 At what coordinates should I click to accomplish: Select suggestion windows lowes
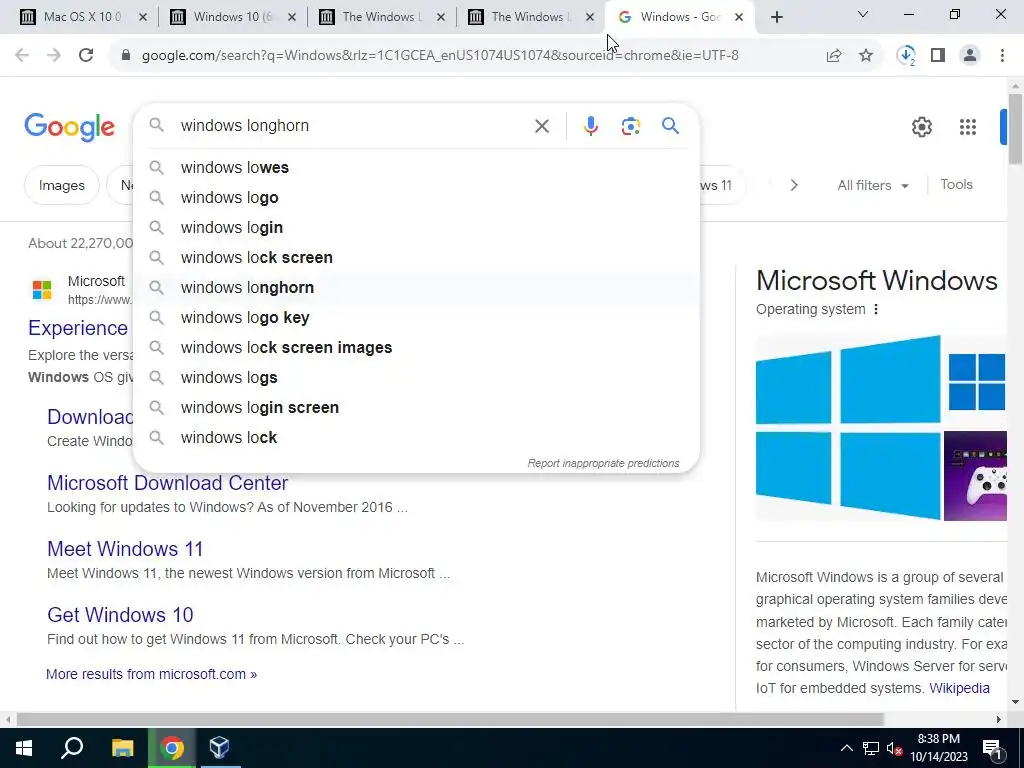pyautogui.click(x=416, y=168)
